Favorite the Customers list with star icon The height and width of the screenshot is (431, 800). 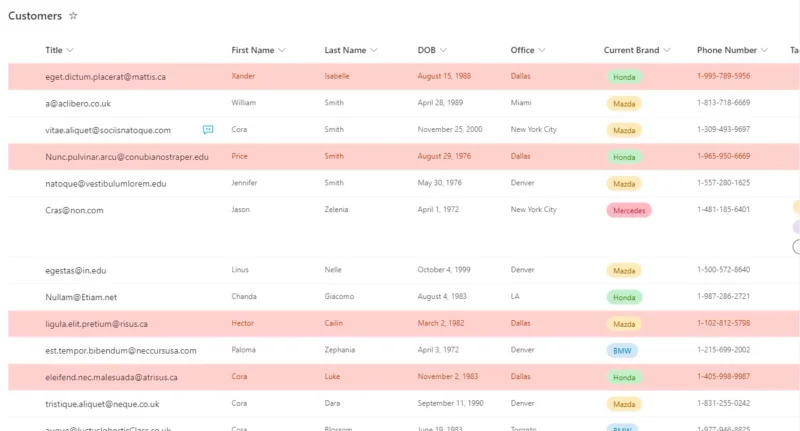pyautogui.click(x=73, y=16)
